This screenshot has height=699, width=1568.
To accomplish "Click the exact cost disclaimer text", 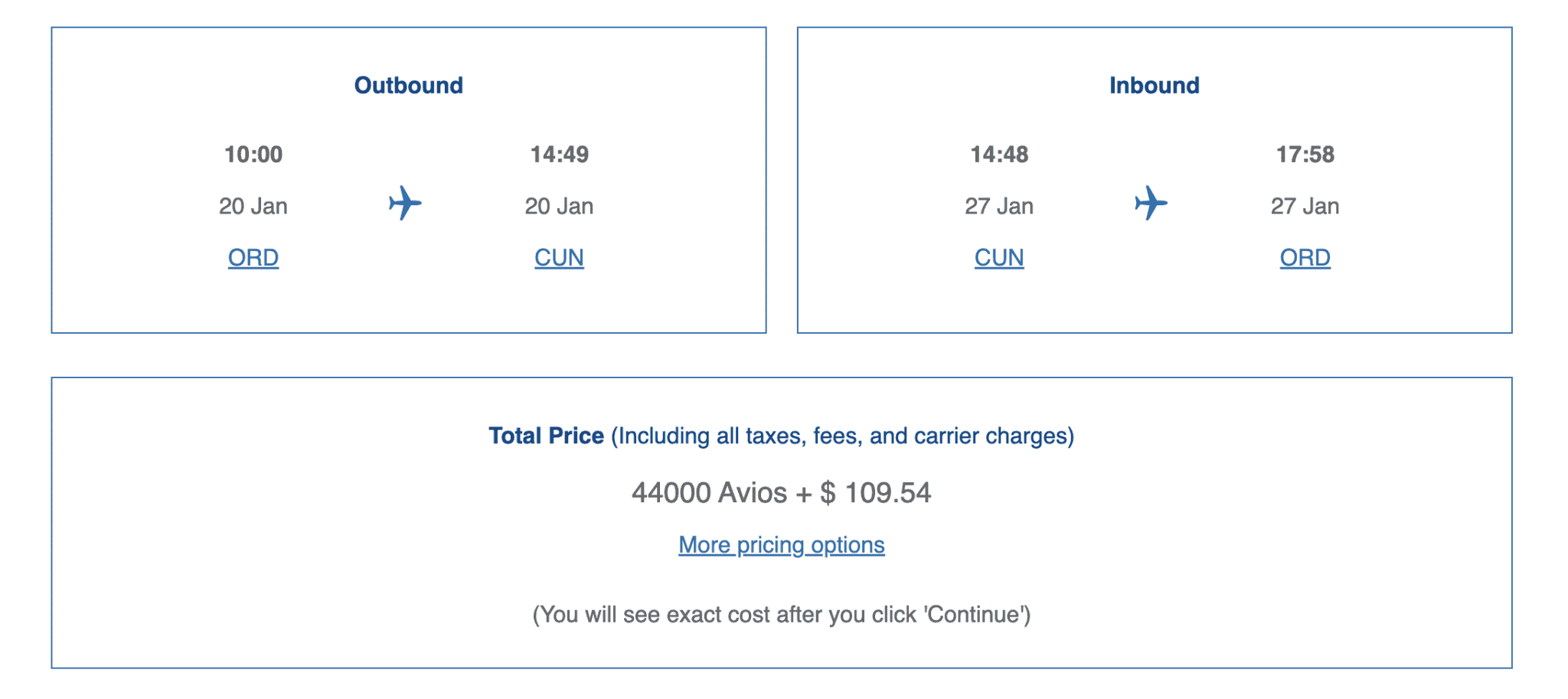I will click(x=782, y=613).
